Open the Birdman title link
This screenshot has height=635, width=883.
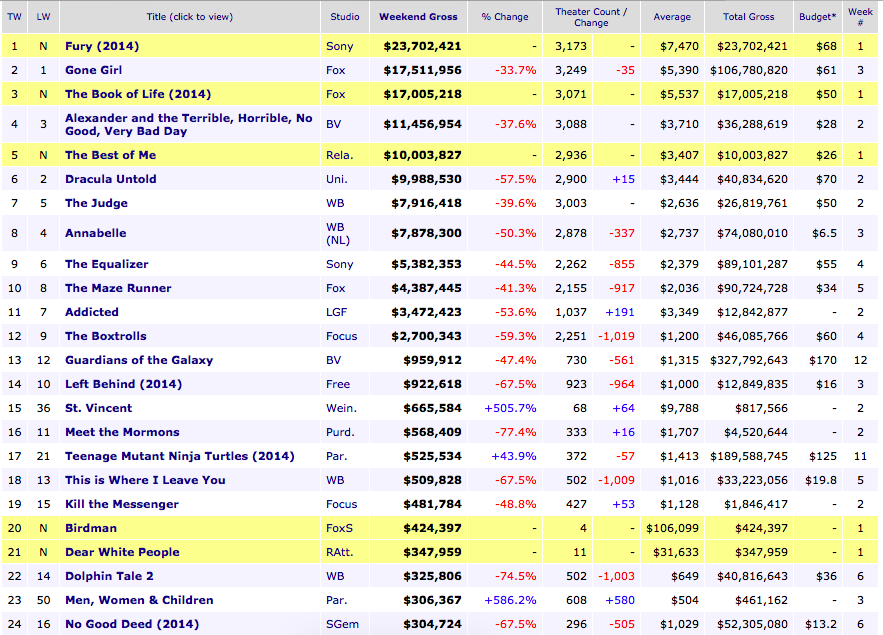pos(91,528)
